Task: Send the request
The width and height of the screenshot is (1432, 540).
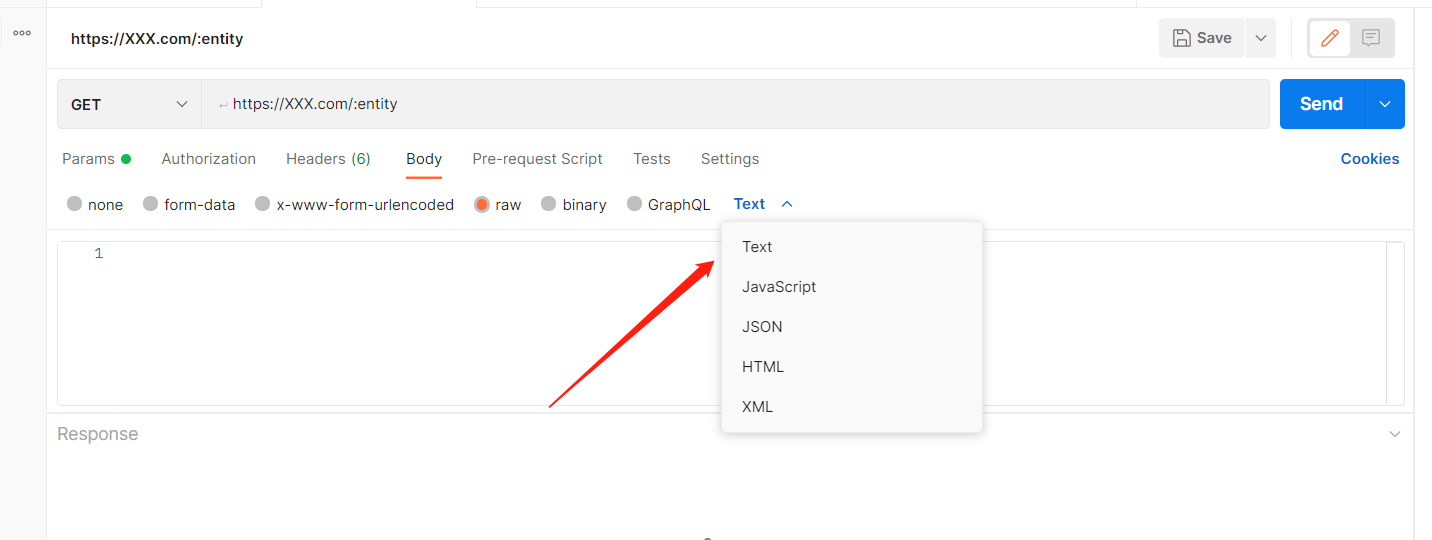Action: [1321, 104]
